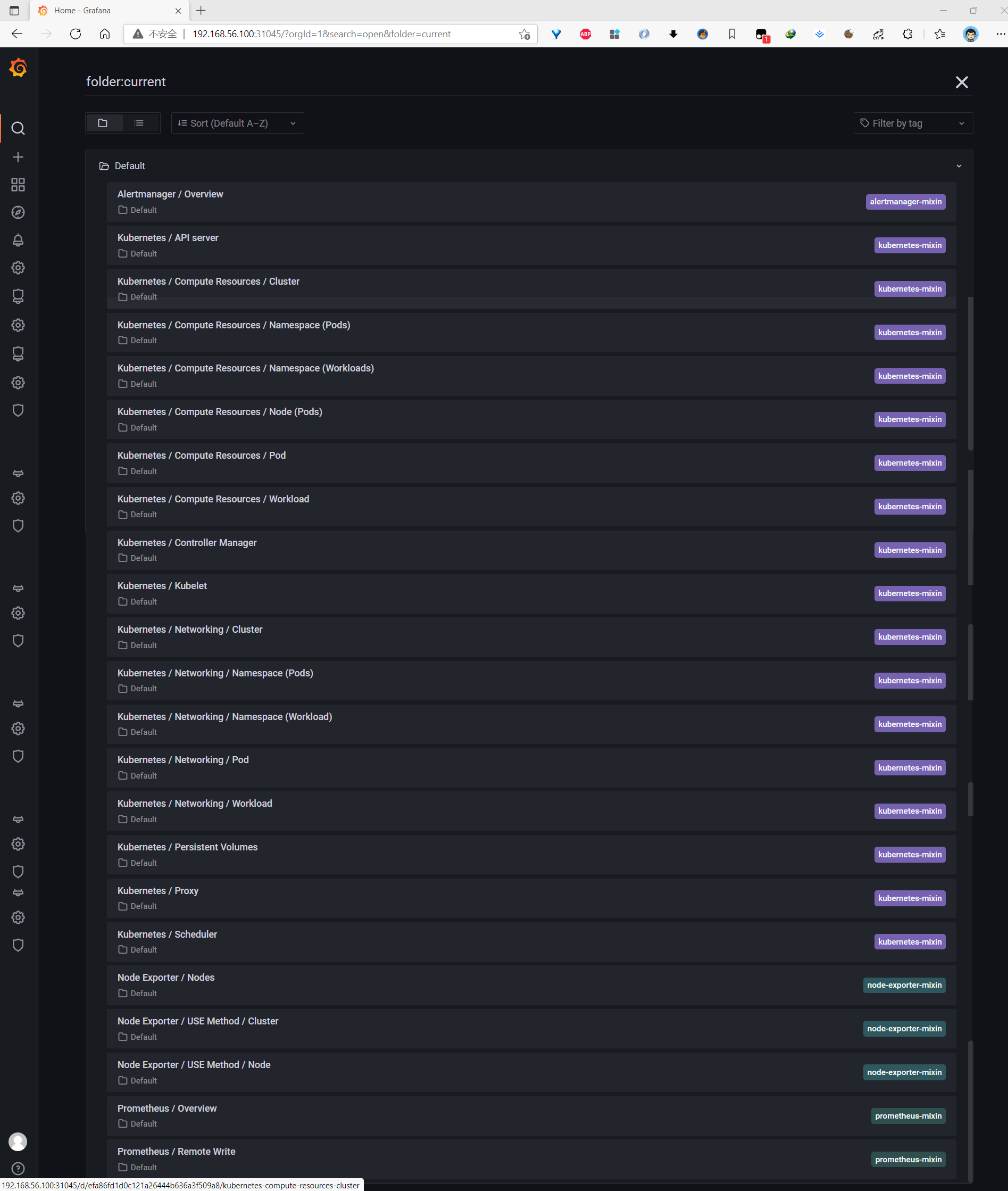1008x1191 pixels.
Task: Click prometheus-mixin tag on Remote Write row
Action: click(908, 1160)
